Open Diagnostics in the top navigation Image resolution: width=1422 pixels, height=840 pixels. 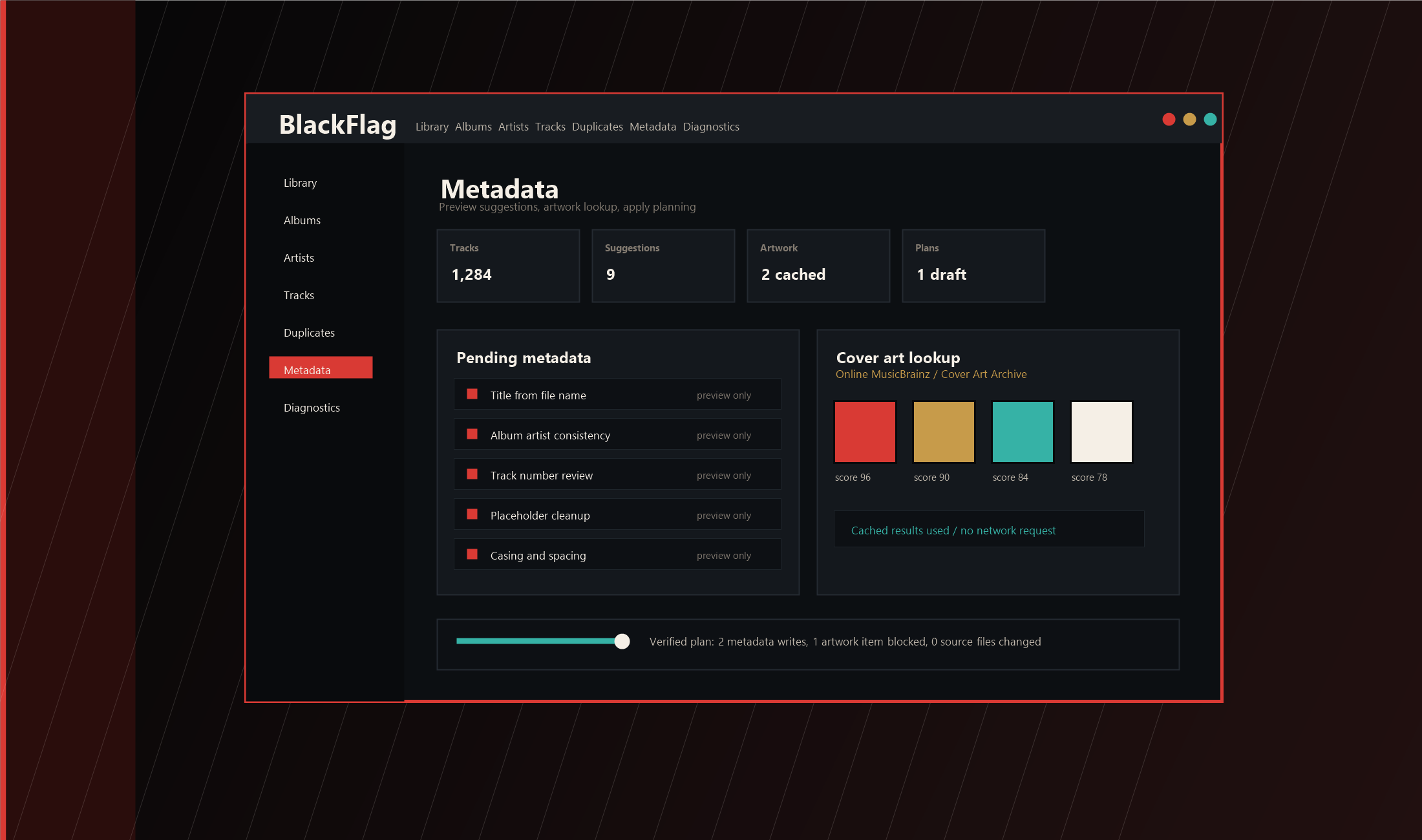pos(711,127)
